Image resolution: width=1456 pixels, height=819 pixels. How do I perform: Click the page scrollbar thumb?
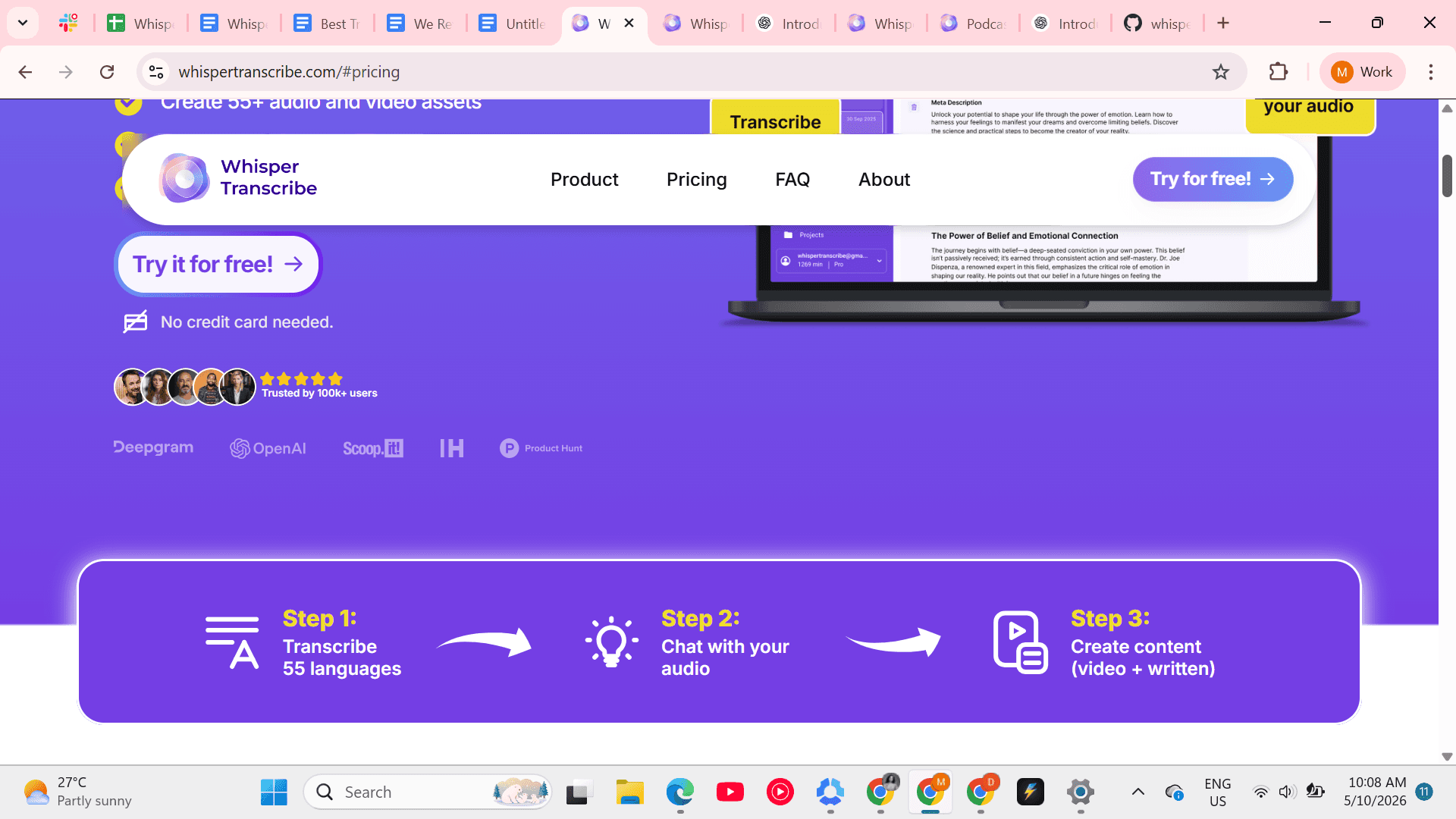coord(1447,176)
